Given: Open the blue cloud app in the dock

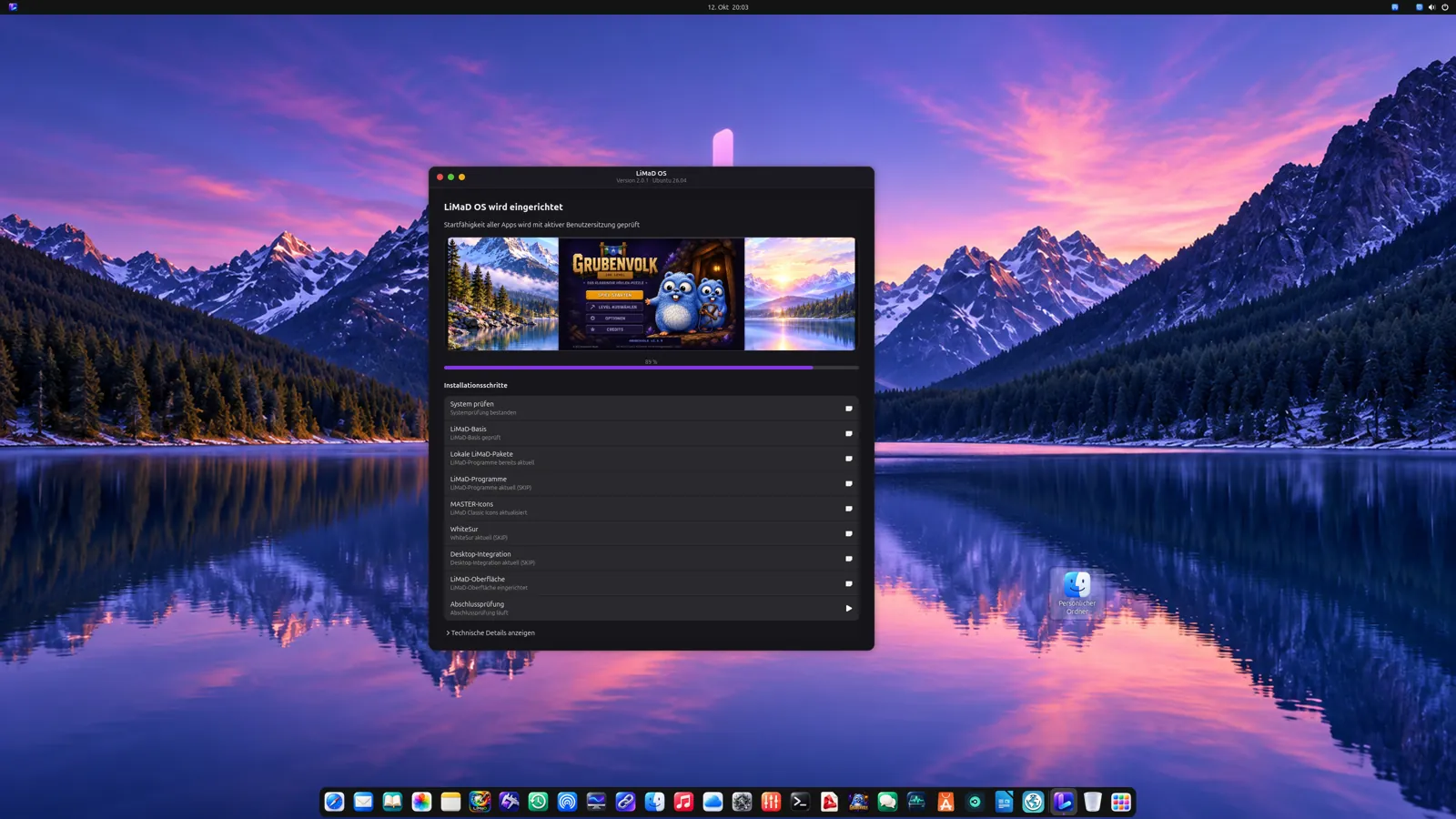Looking at the screenshot, I should [713, 802].
